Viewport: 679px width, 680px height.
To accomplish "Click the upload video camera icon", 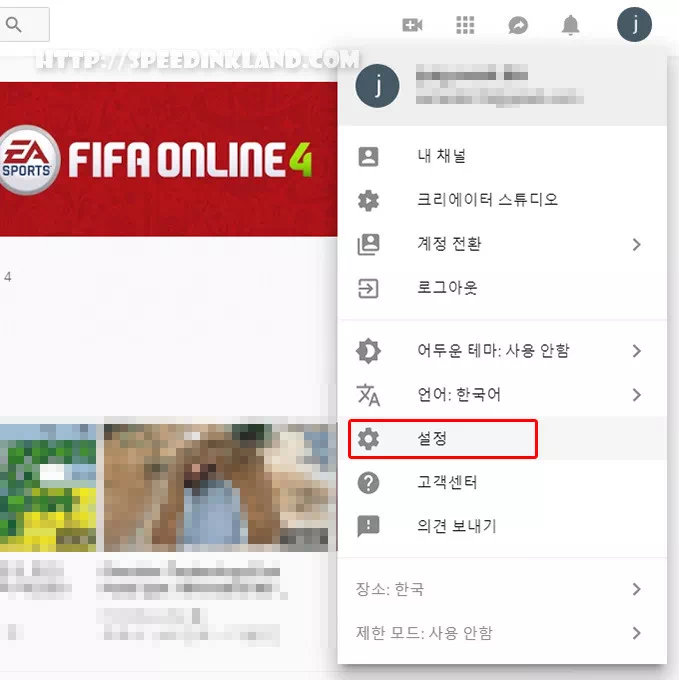I will (x=412, y=25).
